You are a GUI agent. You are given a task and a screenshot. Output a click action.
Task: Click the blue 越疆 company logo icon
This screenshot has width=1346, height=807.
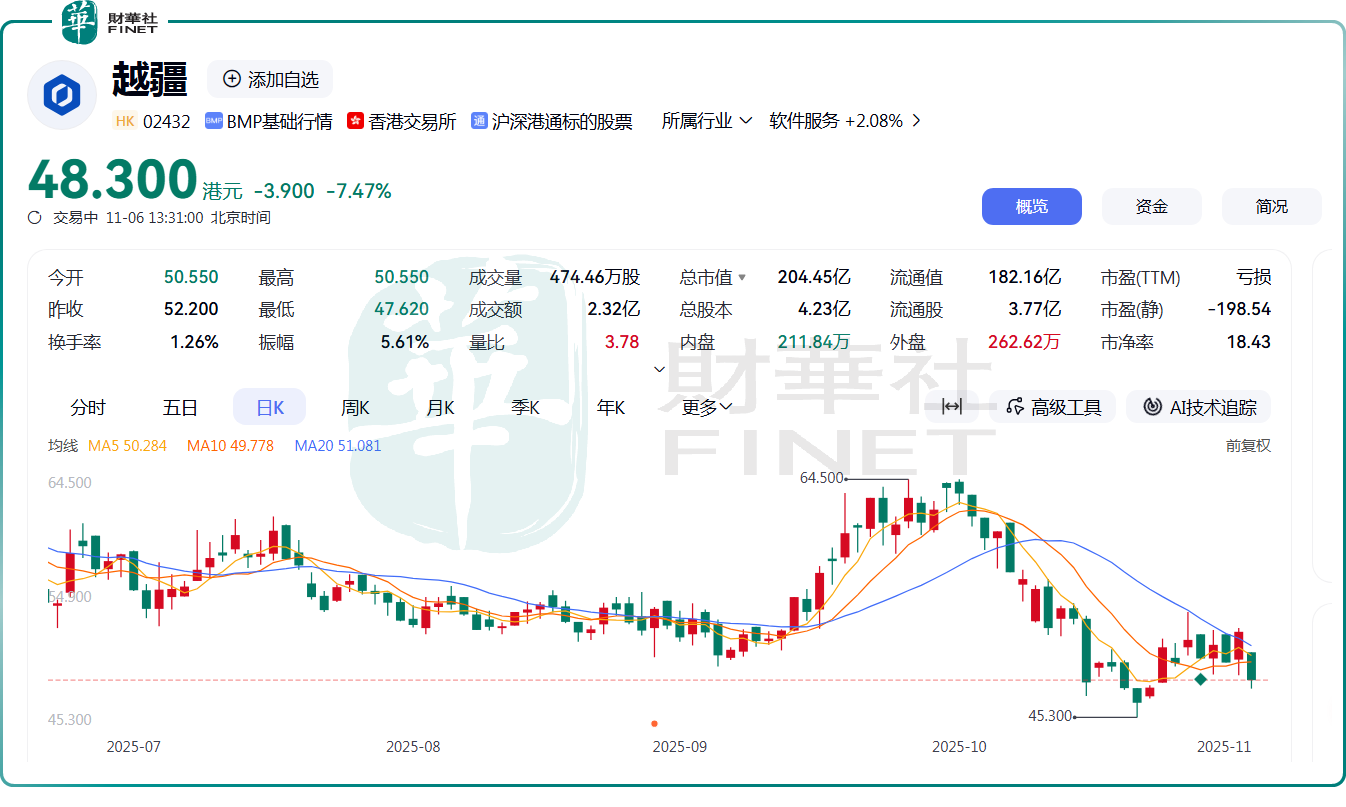[x=61, y=95]
